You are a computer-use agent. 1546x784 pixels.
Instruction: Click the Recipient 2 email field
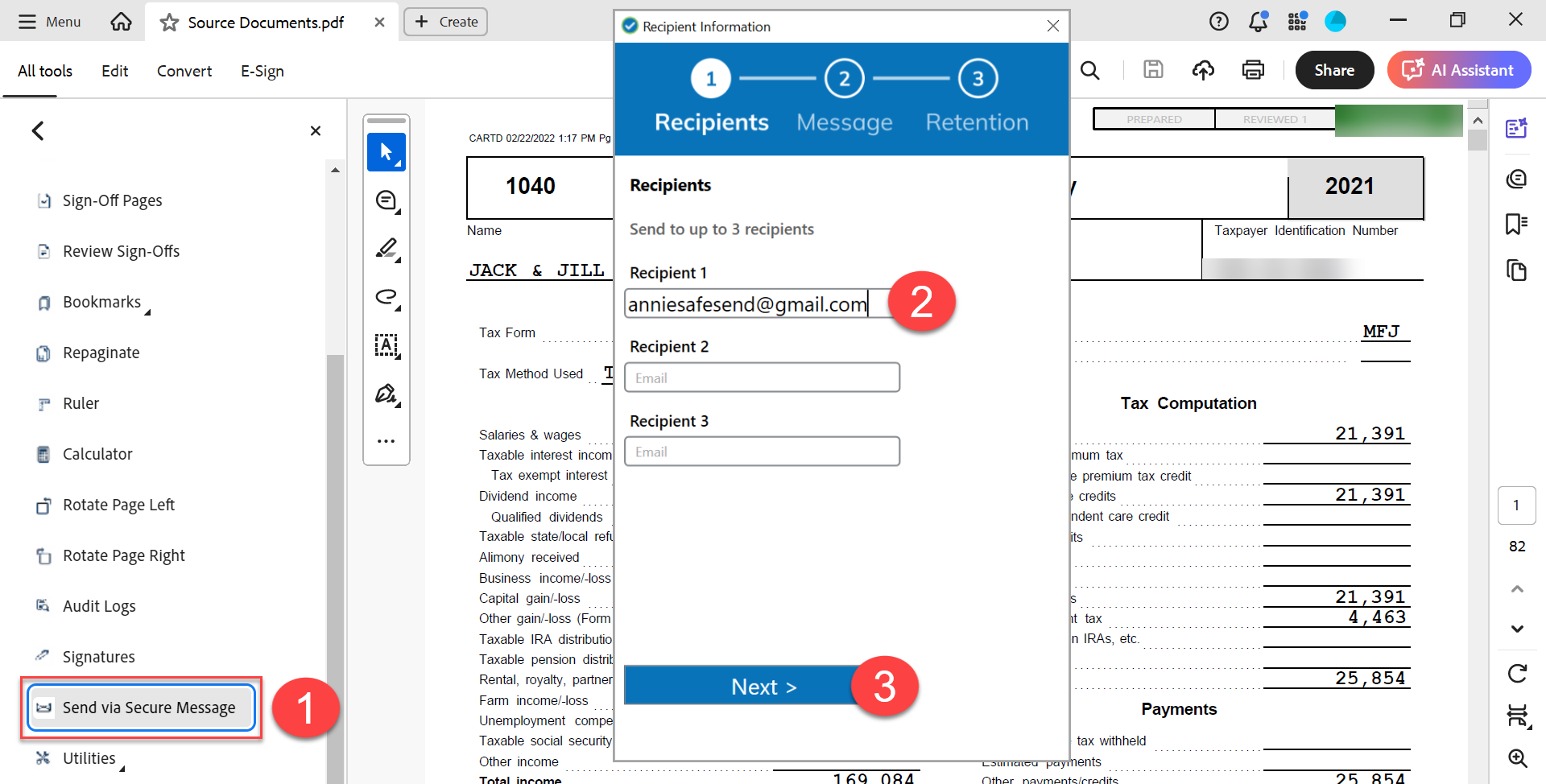[762, 377]
